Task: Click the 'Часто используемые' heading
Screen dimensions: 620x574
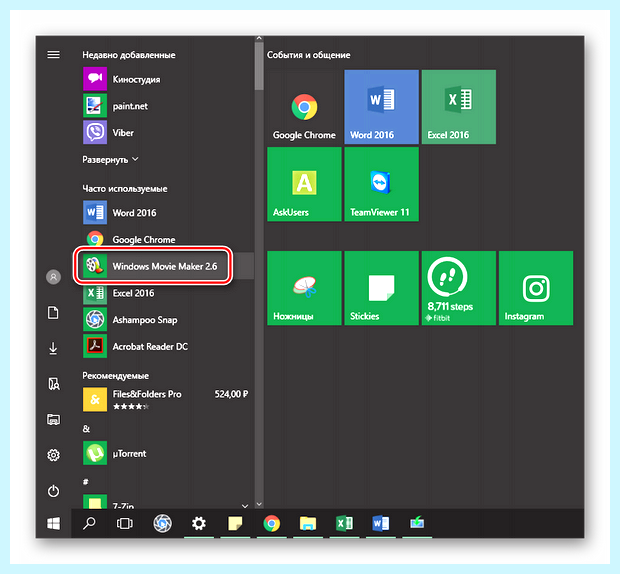Action: 125,189
